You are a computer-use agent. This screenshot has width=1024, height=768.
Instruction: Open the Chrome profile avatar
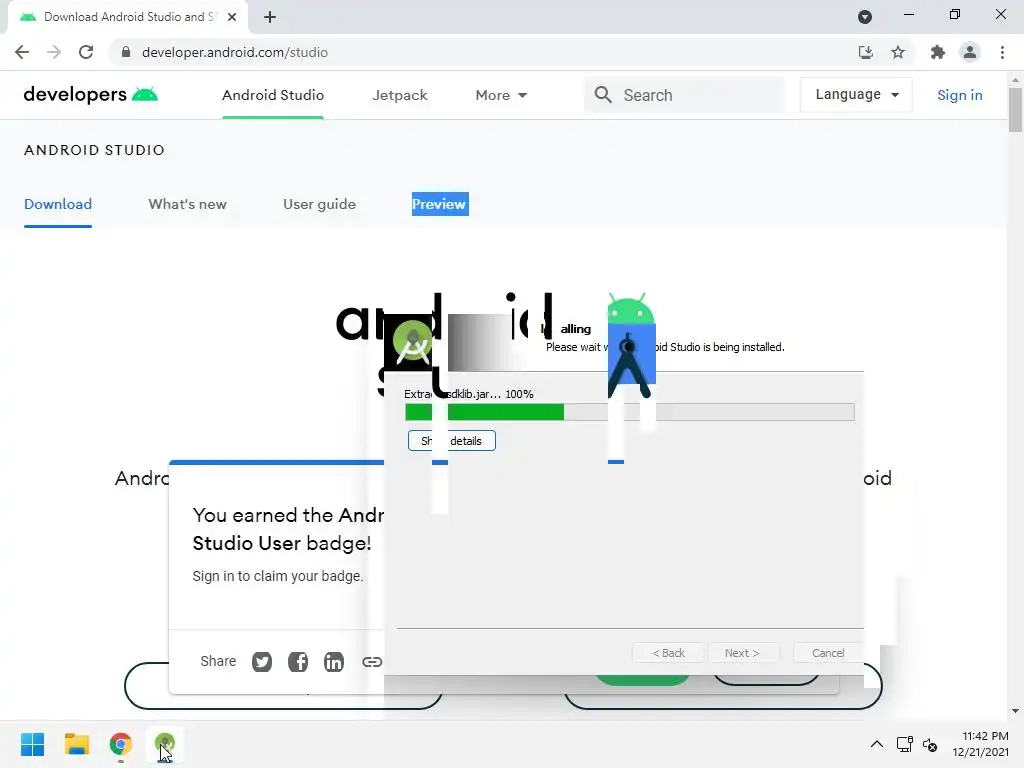tap(970, 52)
